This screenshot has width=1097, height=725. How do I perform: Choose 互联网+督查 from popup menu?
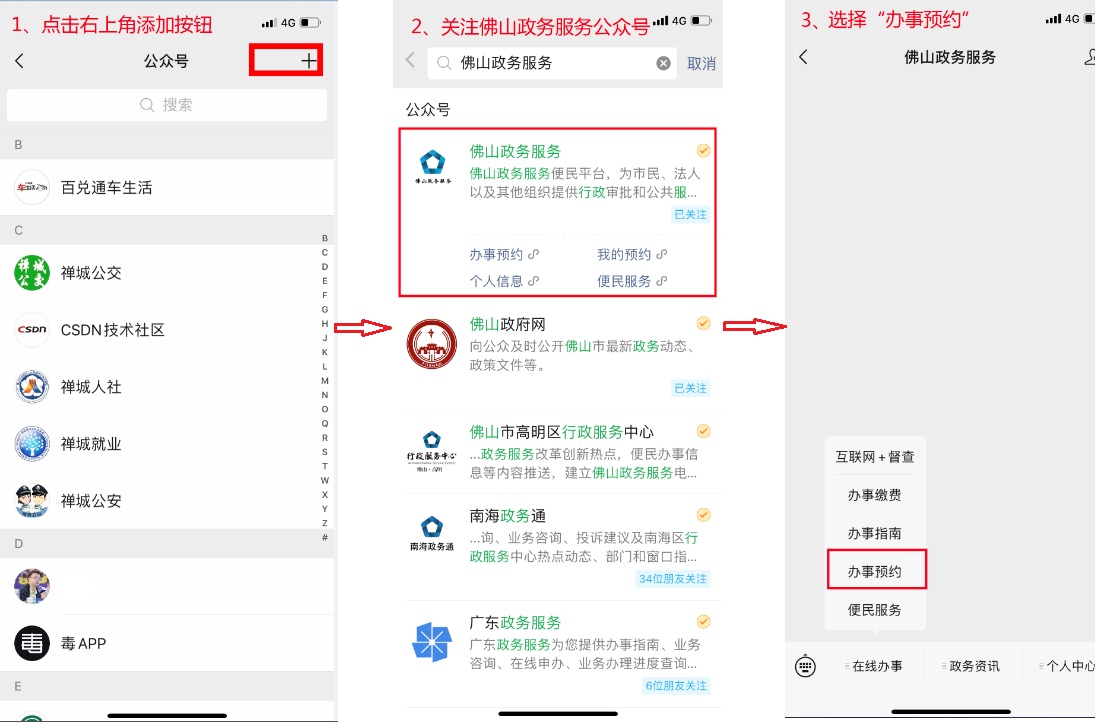click(x=875, y=457)
